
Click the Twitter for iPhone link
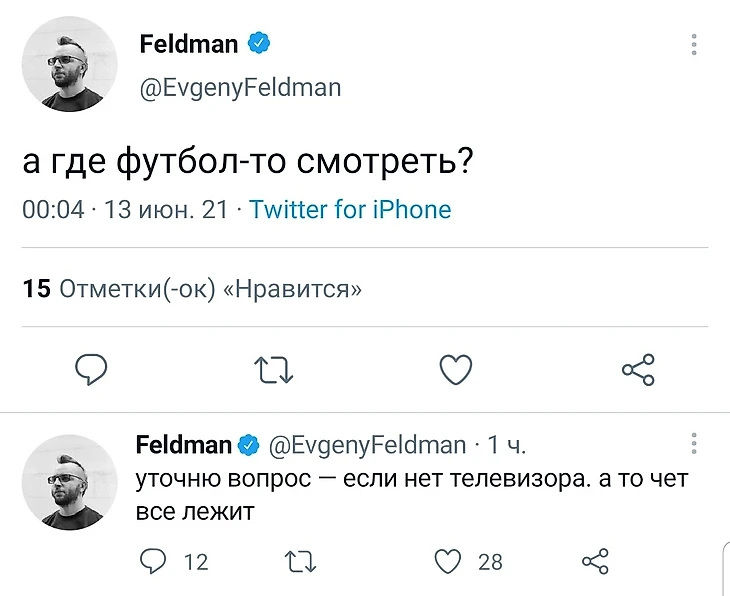pyautogui.click(x=350, y=210)
